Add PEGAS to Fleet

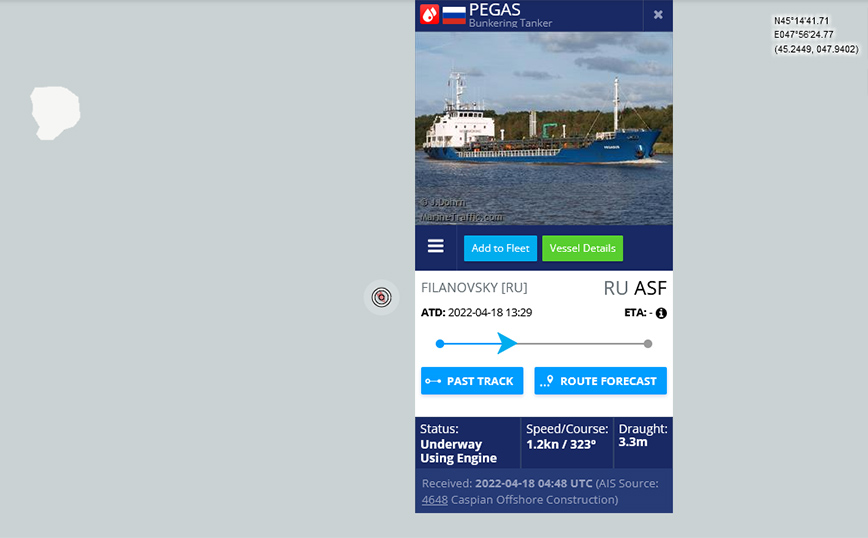(500, 248)
